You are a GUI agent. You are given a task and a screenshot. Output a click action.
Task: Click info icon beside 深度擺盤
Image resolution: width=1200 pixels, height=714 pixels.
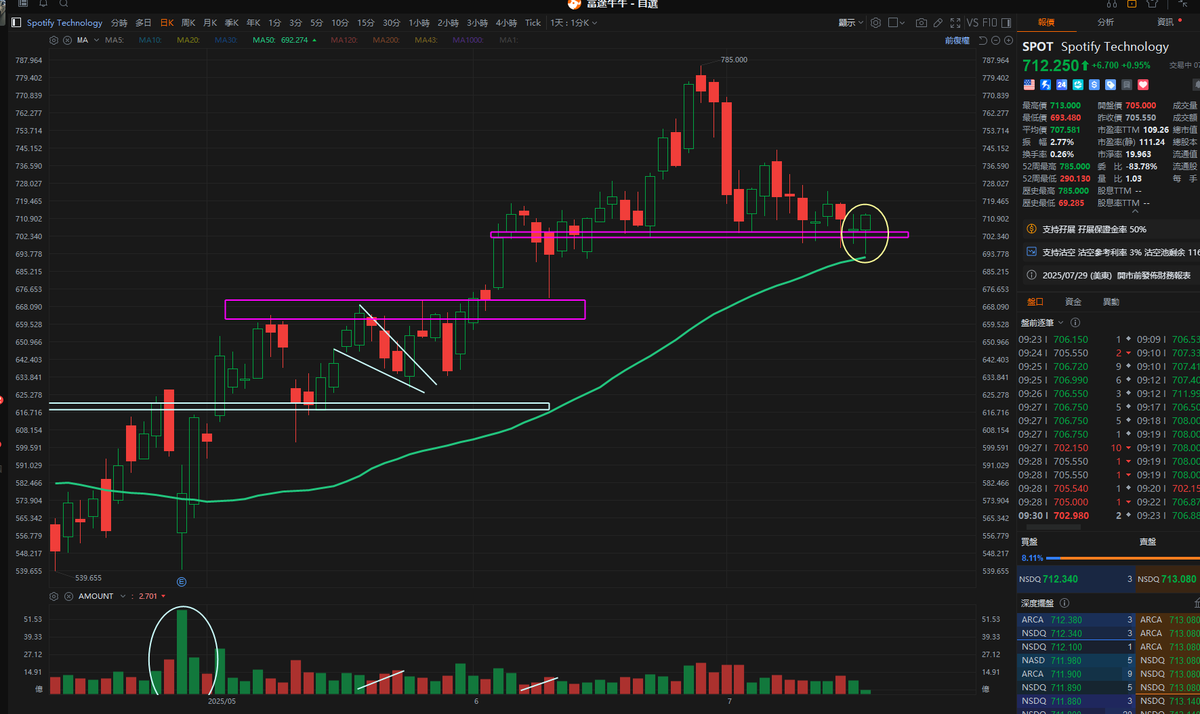pyautogui.click(x=1063, y=603)
